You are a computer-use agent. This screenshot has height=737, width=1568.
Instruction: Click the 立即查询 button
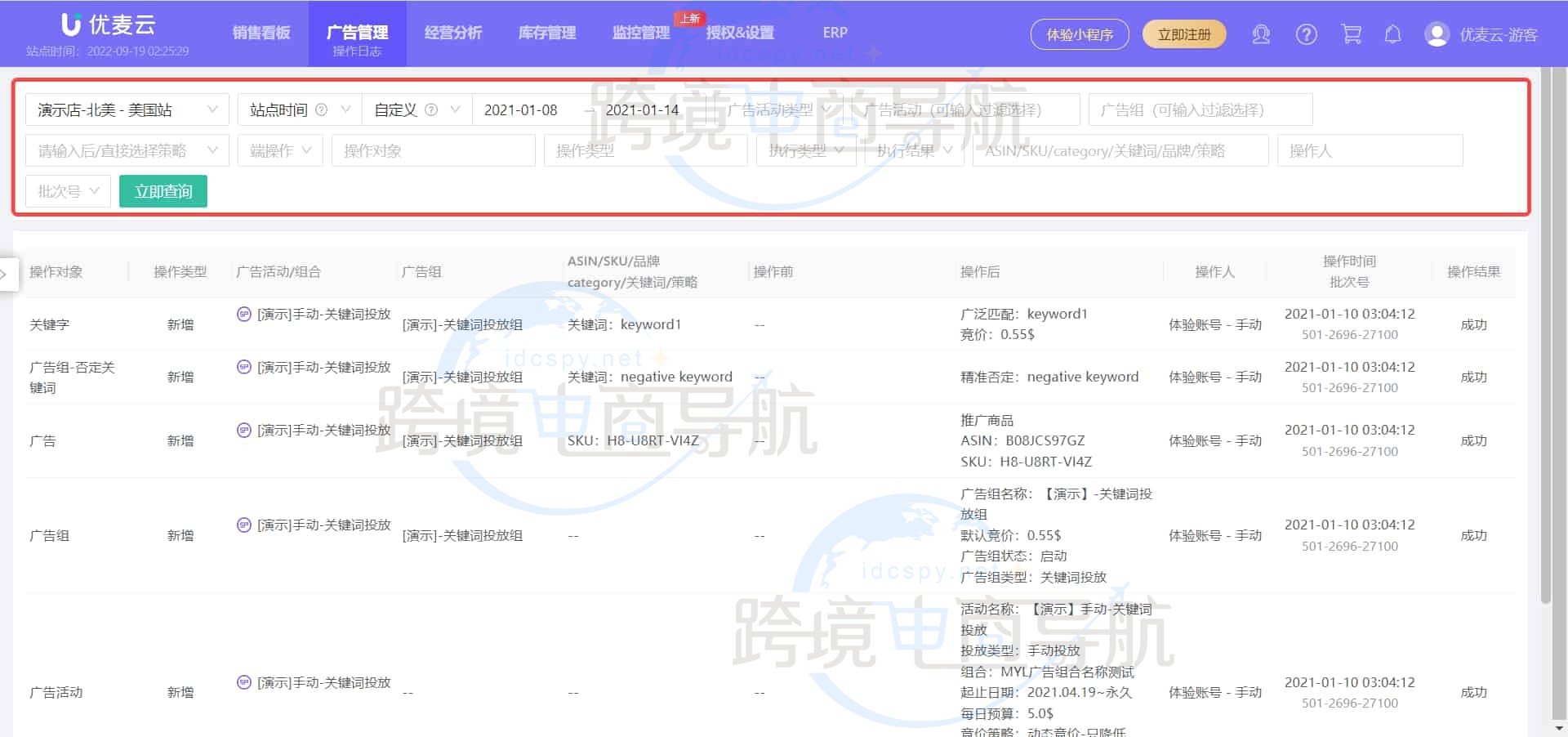tap(163, 191)
